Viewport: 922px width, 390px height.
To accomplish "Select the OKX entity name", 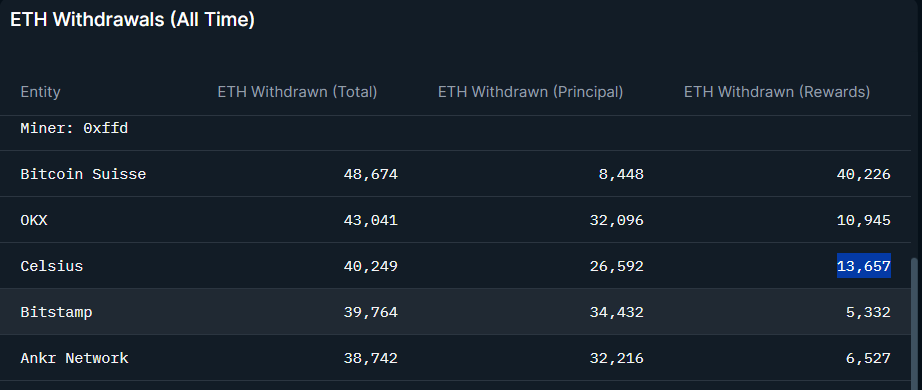I will point(34,221).
